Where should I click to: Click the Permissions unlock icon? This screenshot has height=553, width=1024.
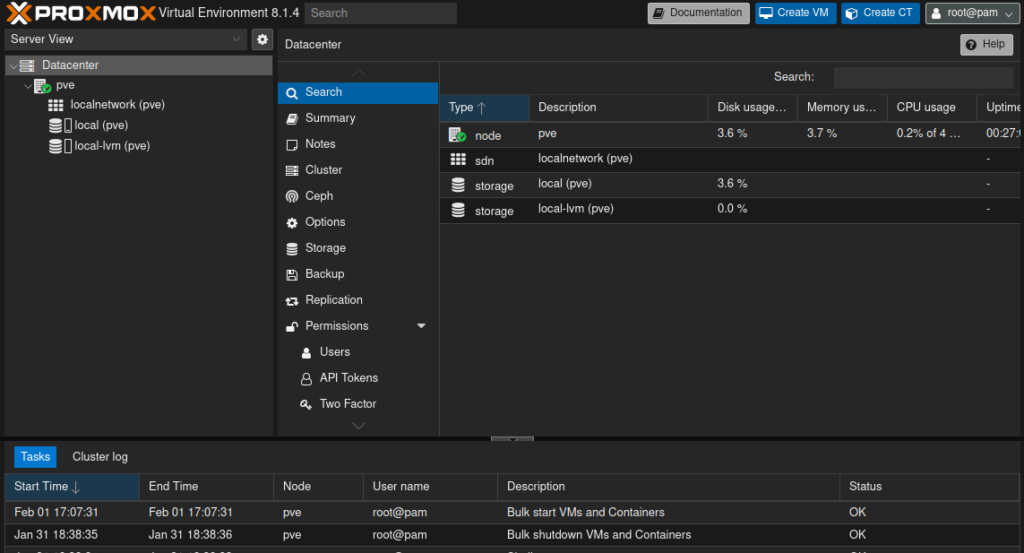pyautogui.click(x=292, y=326)
